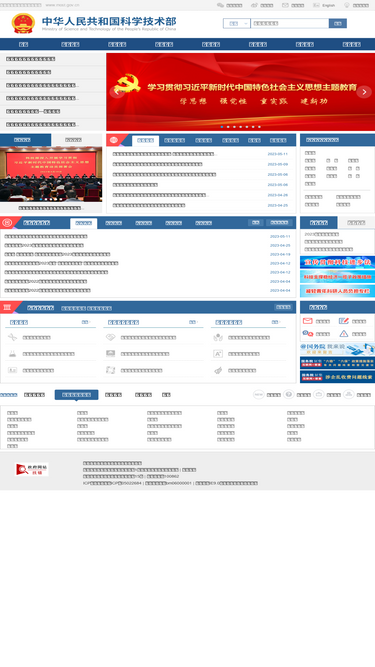
Task: Expand more link above the scissors icon column
Action: pos(86,322)
